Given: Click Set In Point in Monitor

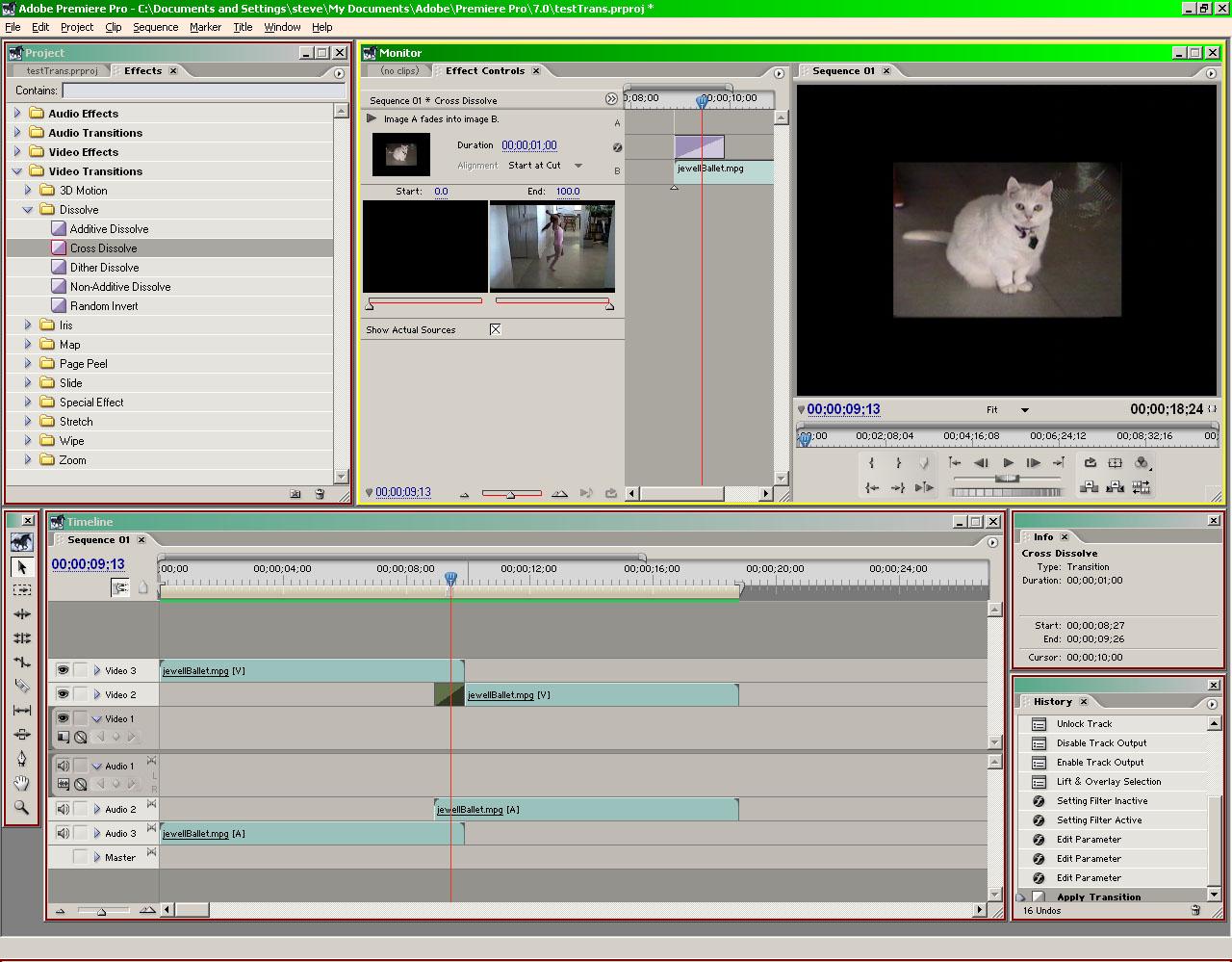Looking at the screenshot, I should pos(872,463).
